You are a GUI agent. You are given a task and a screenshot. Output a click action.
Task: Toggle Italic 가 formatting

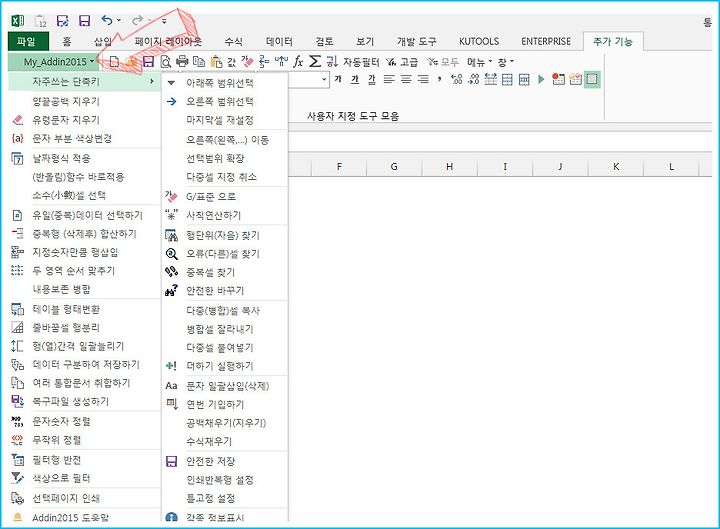point(354,79)
